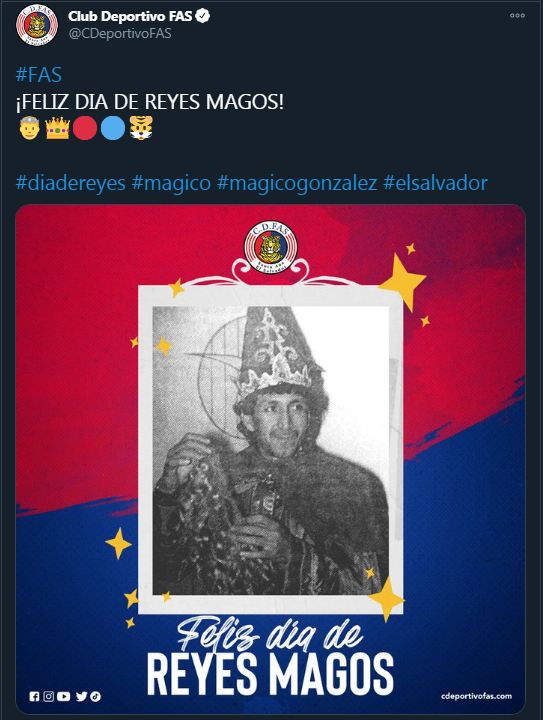This screenshot has width=543, height=720.
Task: Open the #diadereyes hashtag
Action: (71, 183)
